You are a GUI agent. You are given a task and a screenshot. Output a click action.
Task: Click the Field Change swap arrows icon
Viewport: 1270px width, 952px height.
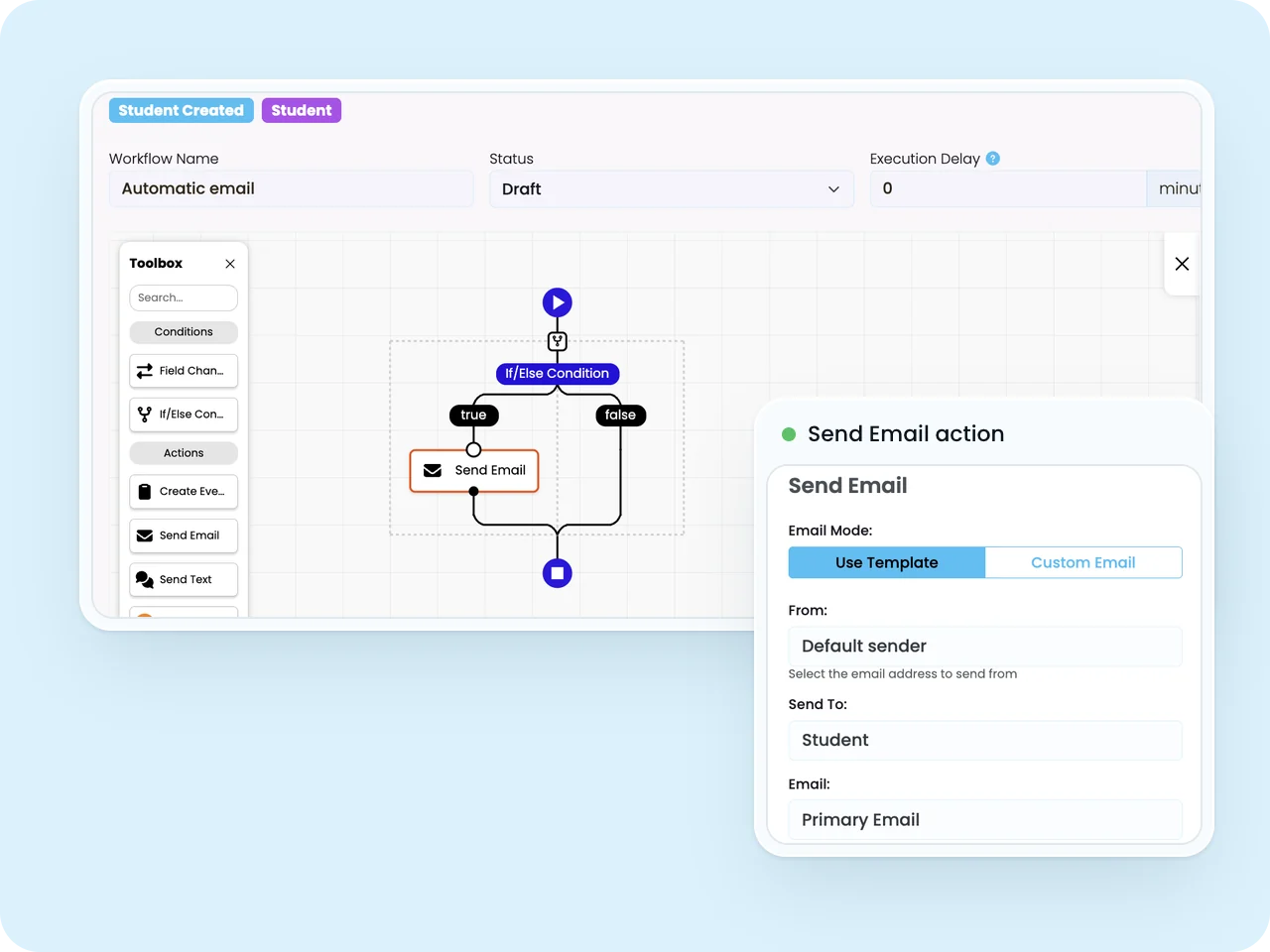145,371
